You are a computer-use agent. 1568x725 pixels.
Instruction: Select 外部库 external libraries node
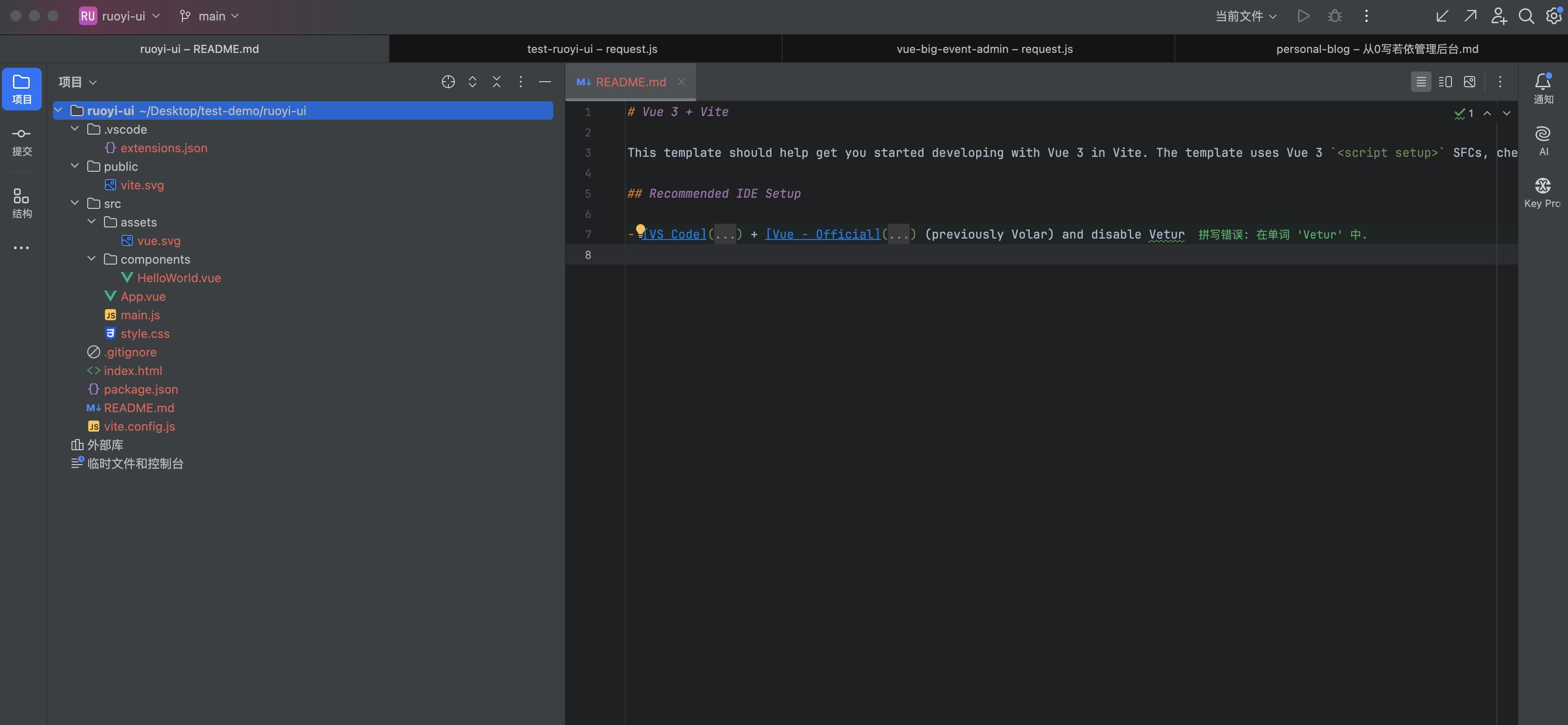click(105, 445)
